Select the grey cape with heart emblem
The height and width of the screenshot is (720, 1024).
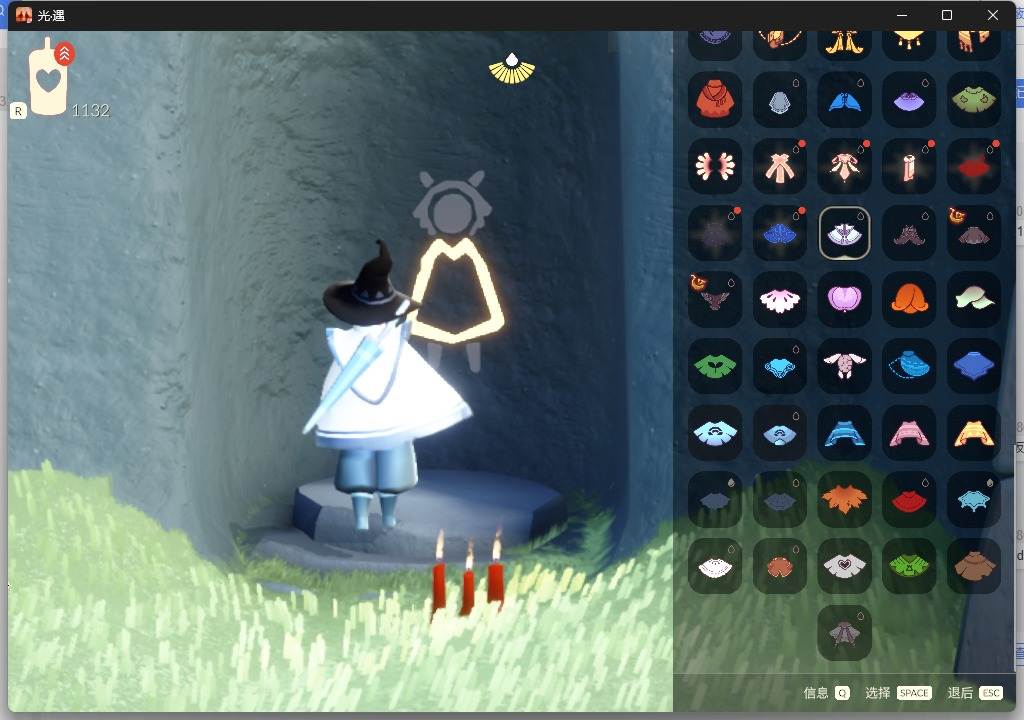coord(844,566)
